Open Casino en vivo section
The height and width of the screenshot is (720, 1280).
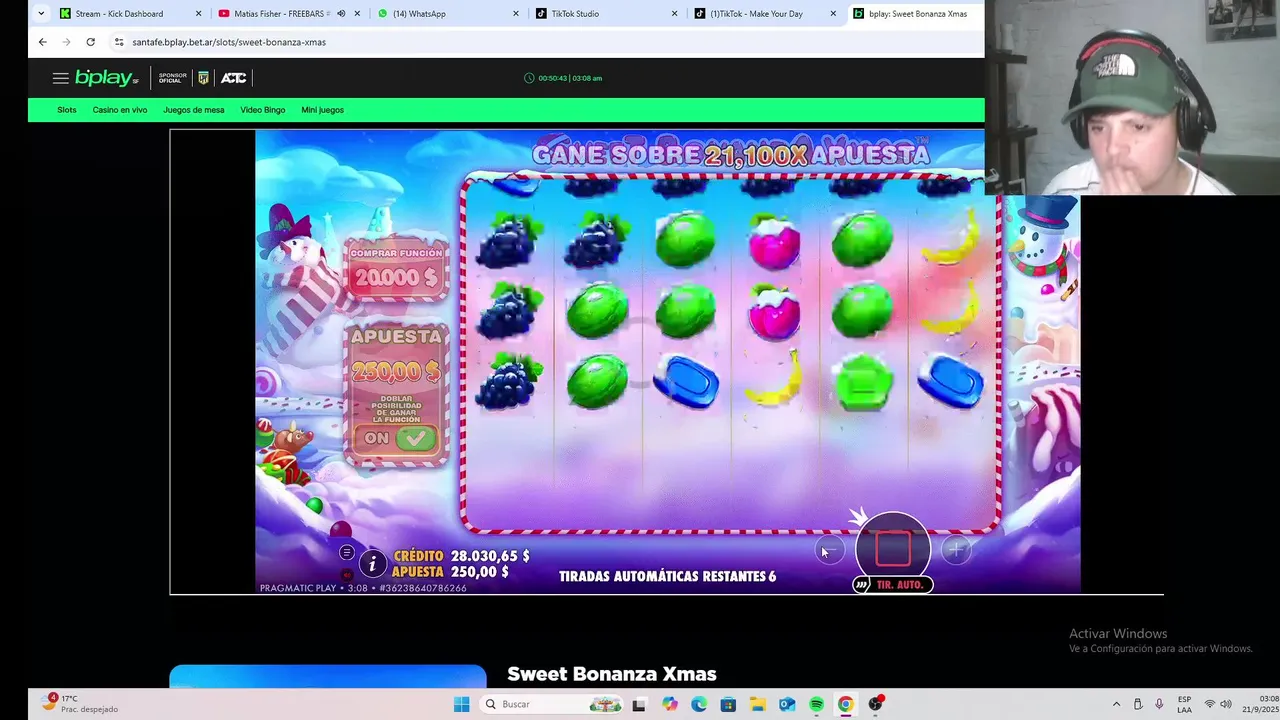click(x=120, y=110)
